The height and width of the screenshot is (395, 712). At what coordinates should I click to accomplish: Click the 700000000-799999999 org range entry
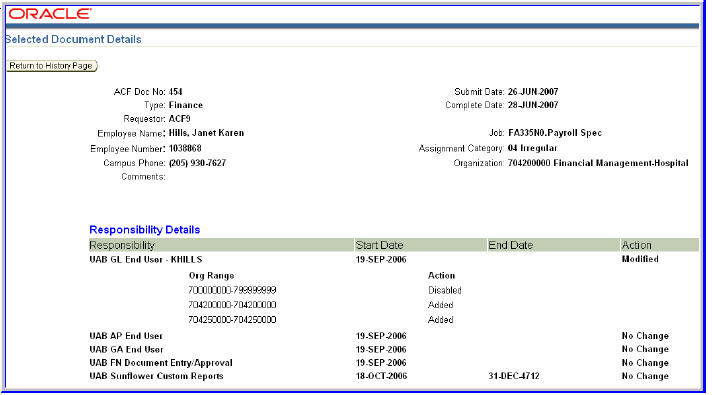click(x=232, y=290)
